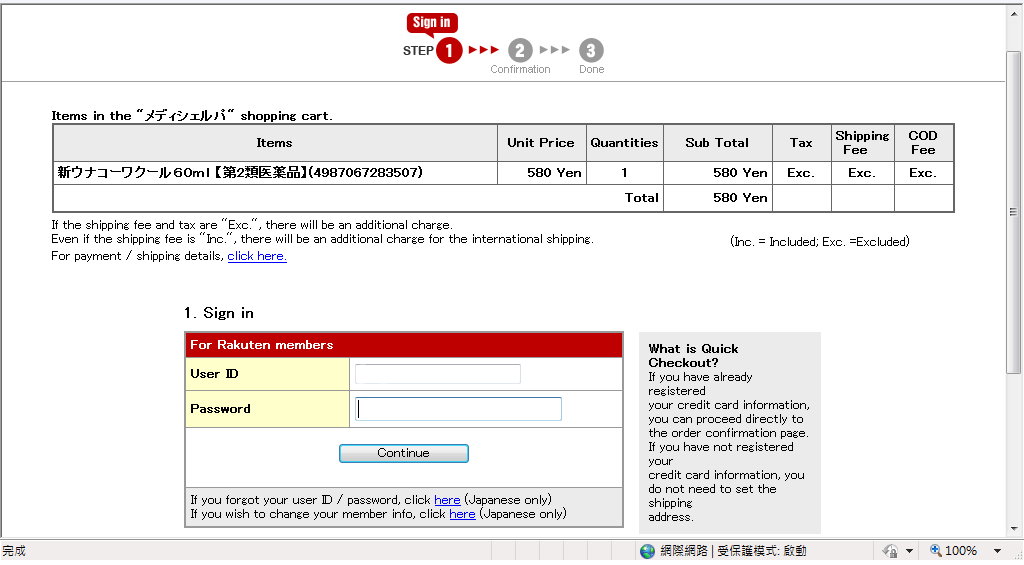This screenshot has width=1024, height=565.
Task: Open 'click here' payment/shipping details link
Action: click(257, 256)
